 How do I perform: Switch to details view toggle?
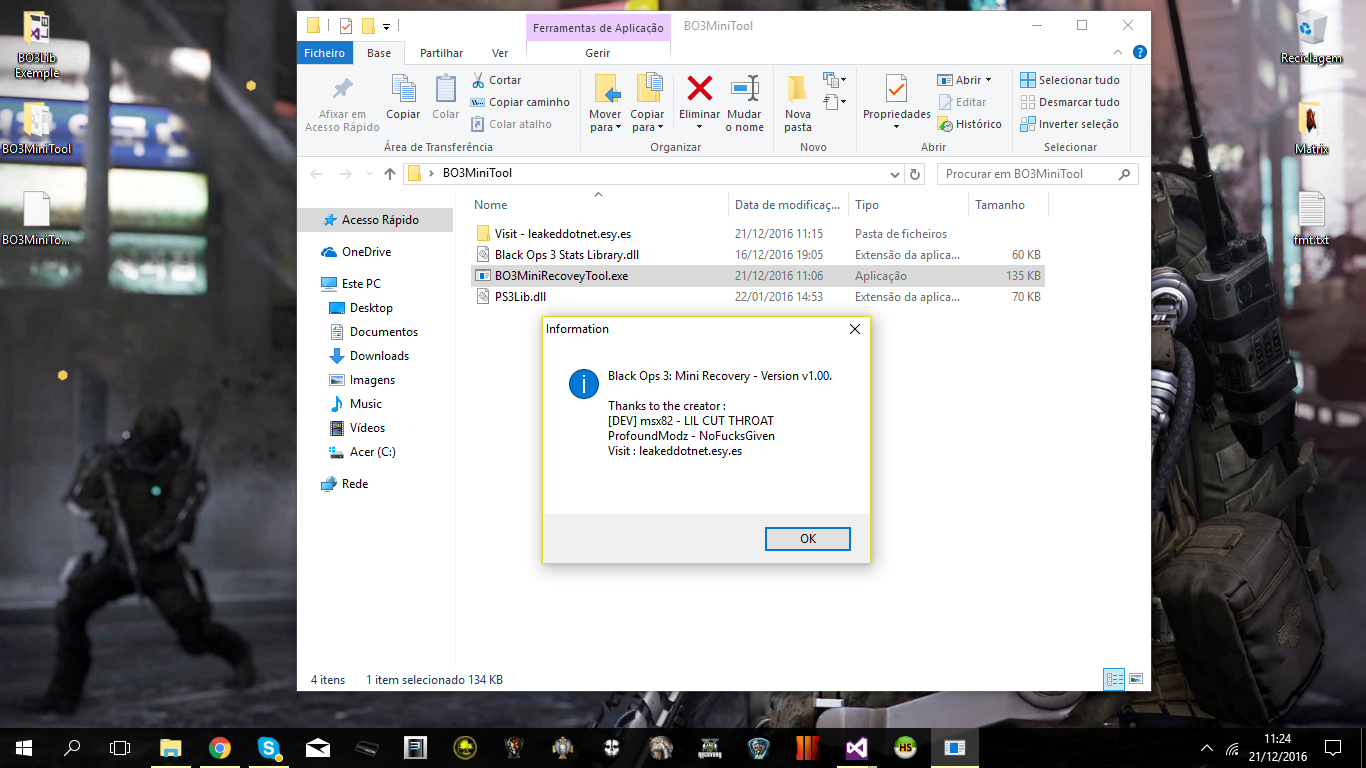(x=1114, y=679)
